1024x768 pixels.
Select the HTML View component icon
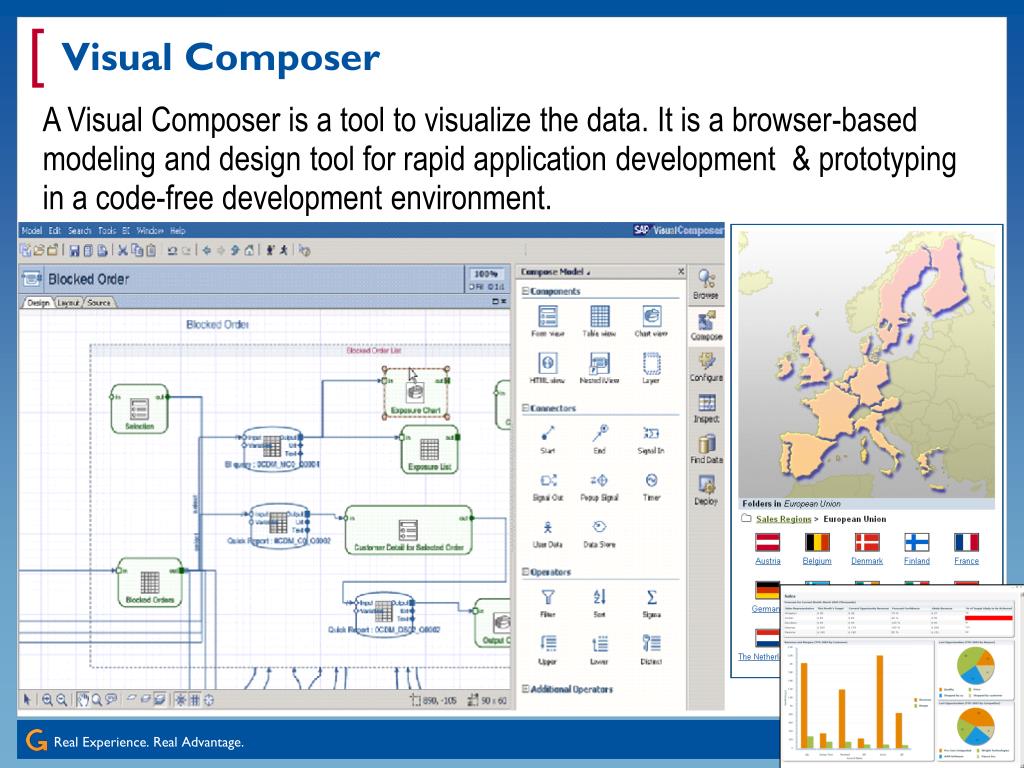(x=547, y=363)
